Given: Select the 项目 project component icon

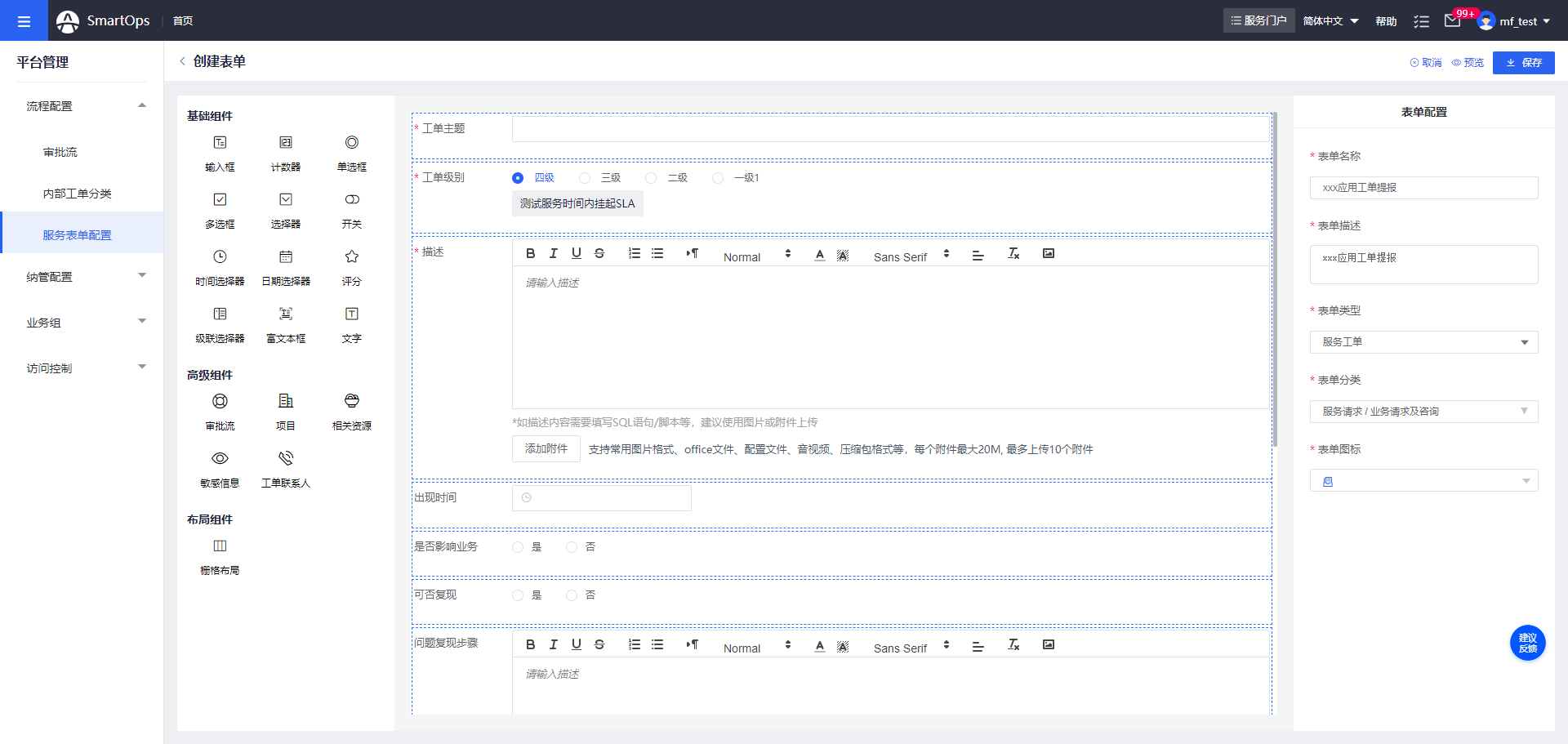Looking at the screenshot, I should click(286, 401).
